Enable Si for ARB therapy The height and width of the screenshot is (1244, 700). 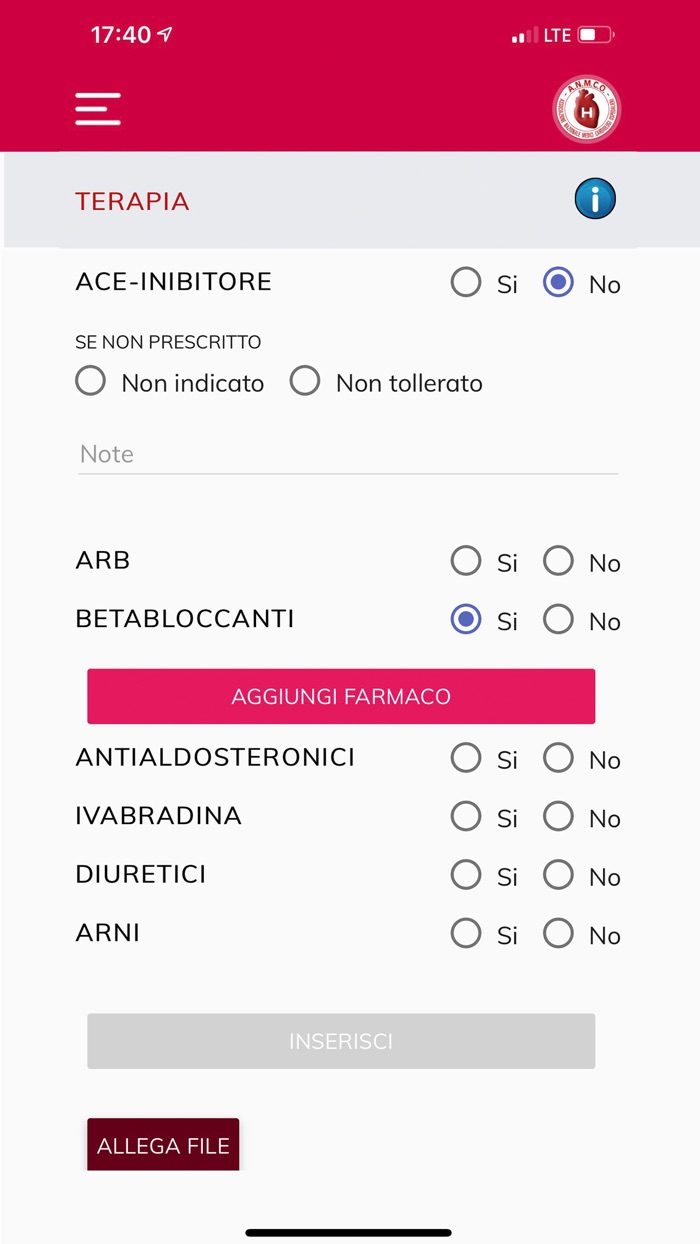click(466, 561)
